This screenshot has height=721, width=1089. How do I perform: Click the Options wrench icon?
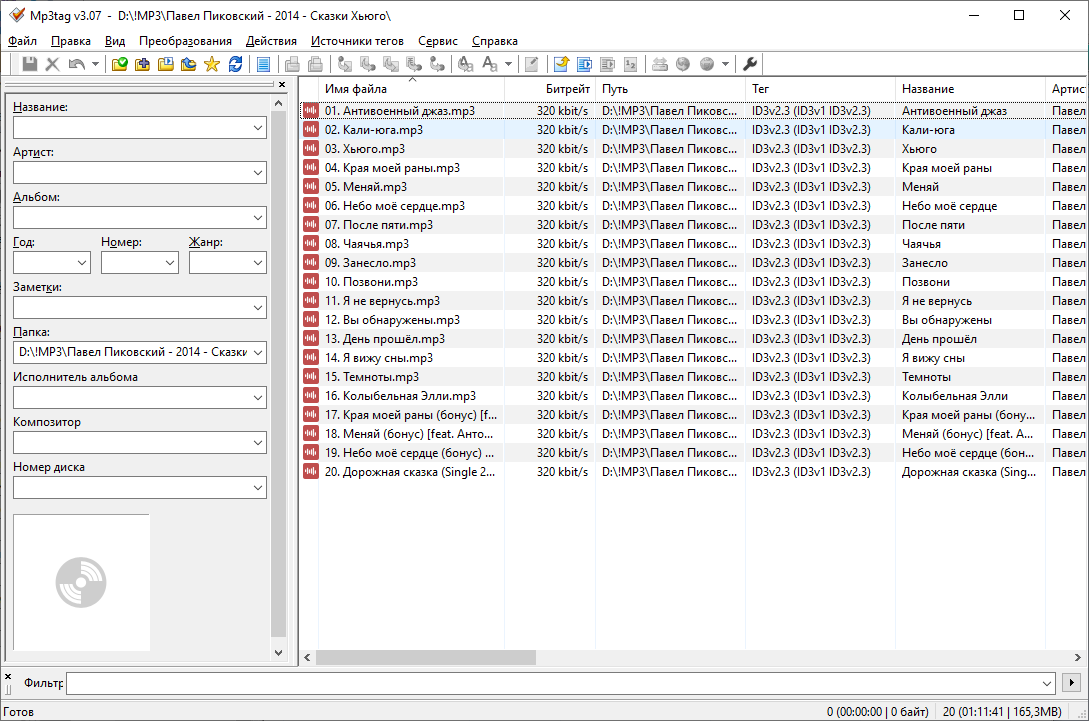pos(749,64)
